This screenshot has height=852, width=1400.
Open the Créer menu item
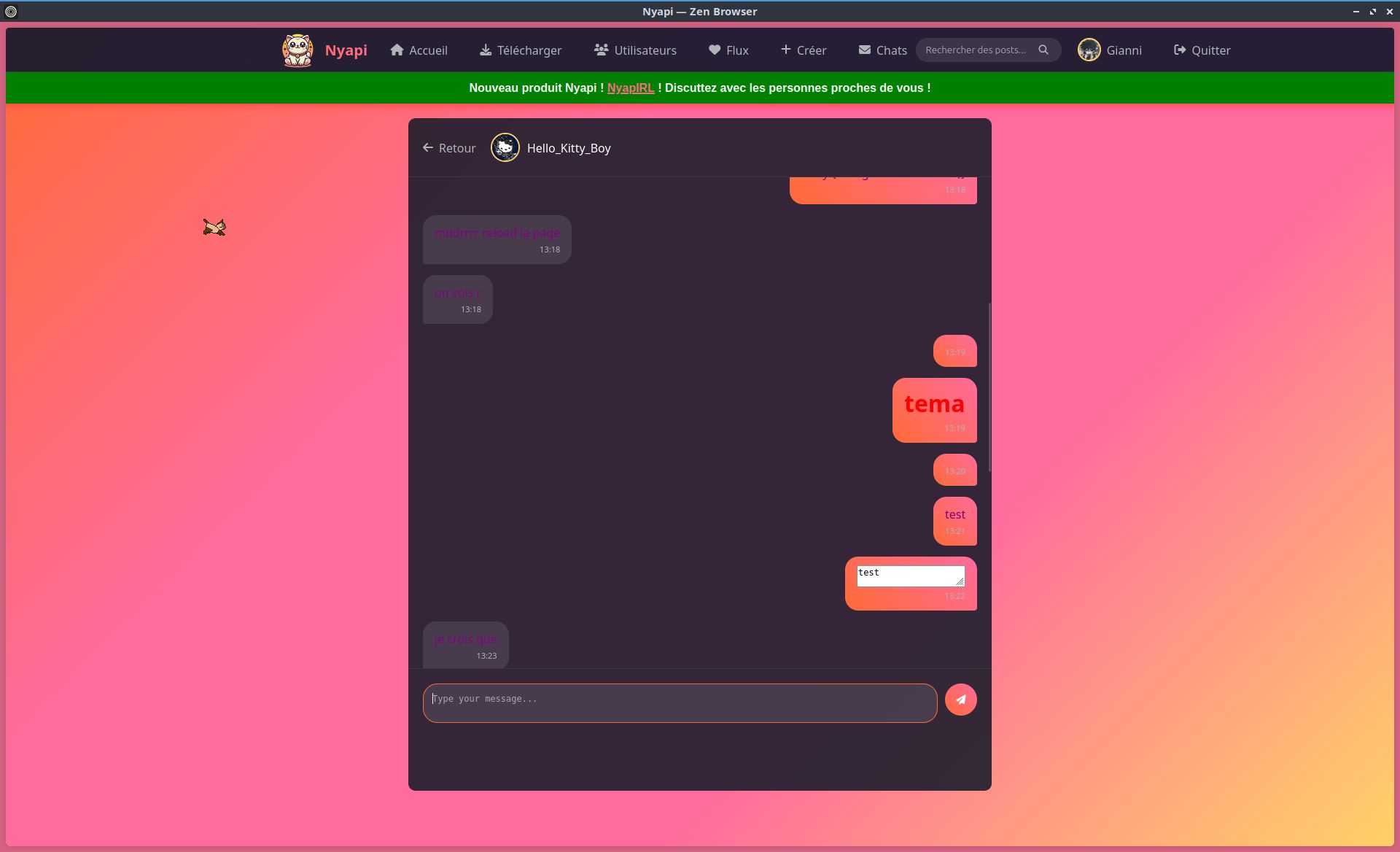click(x=803, y=50)
